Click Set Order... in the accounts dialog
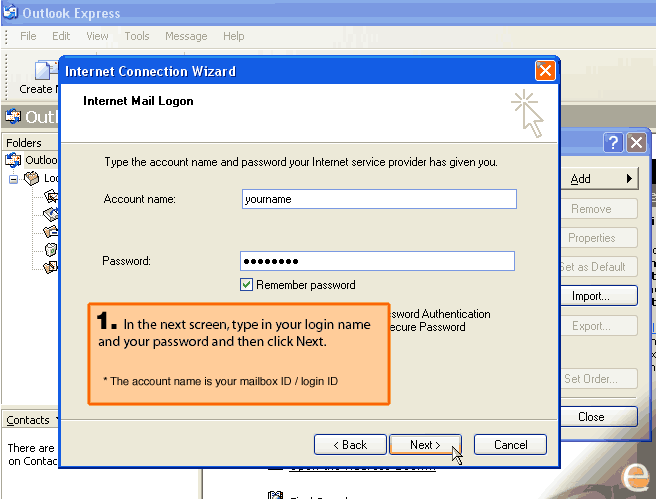 click(x=599, y=379)
